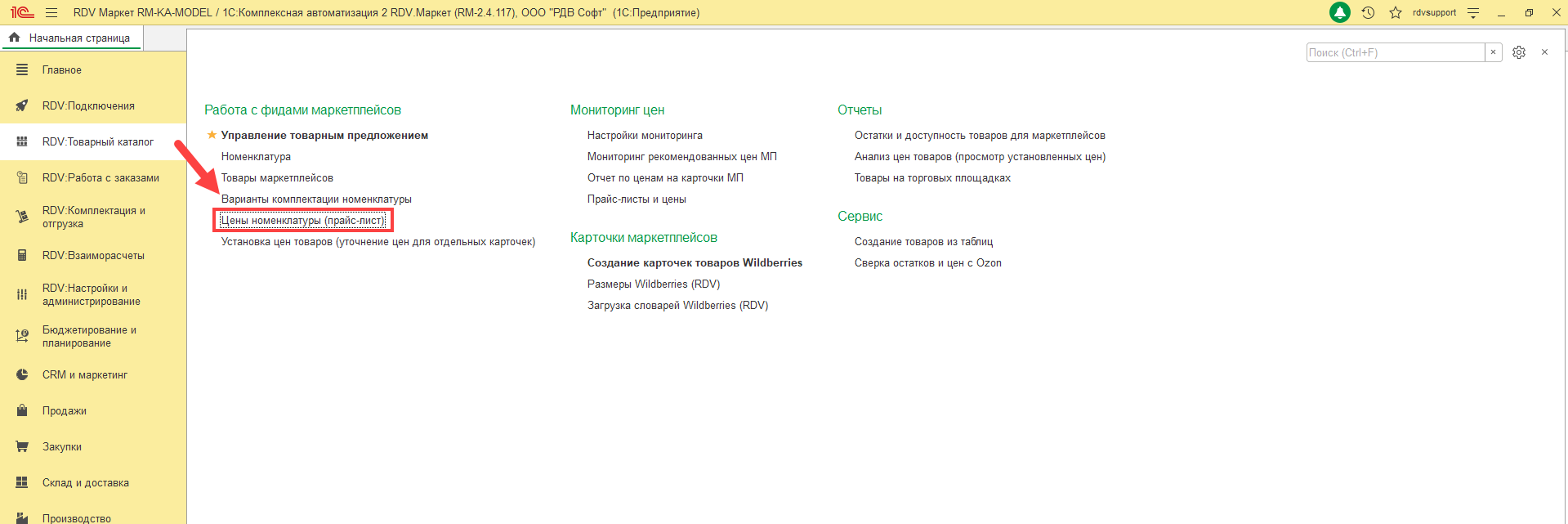Click the green notification bell icon
The height and width of the screenshot is (524, 1568).
1340,12
